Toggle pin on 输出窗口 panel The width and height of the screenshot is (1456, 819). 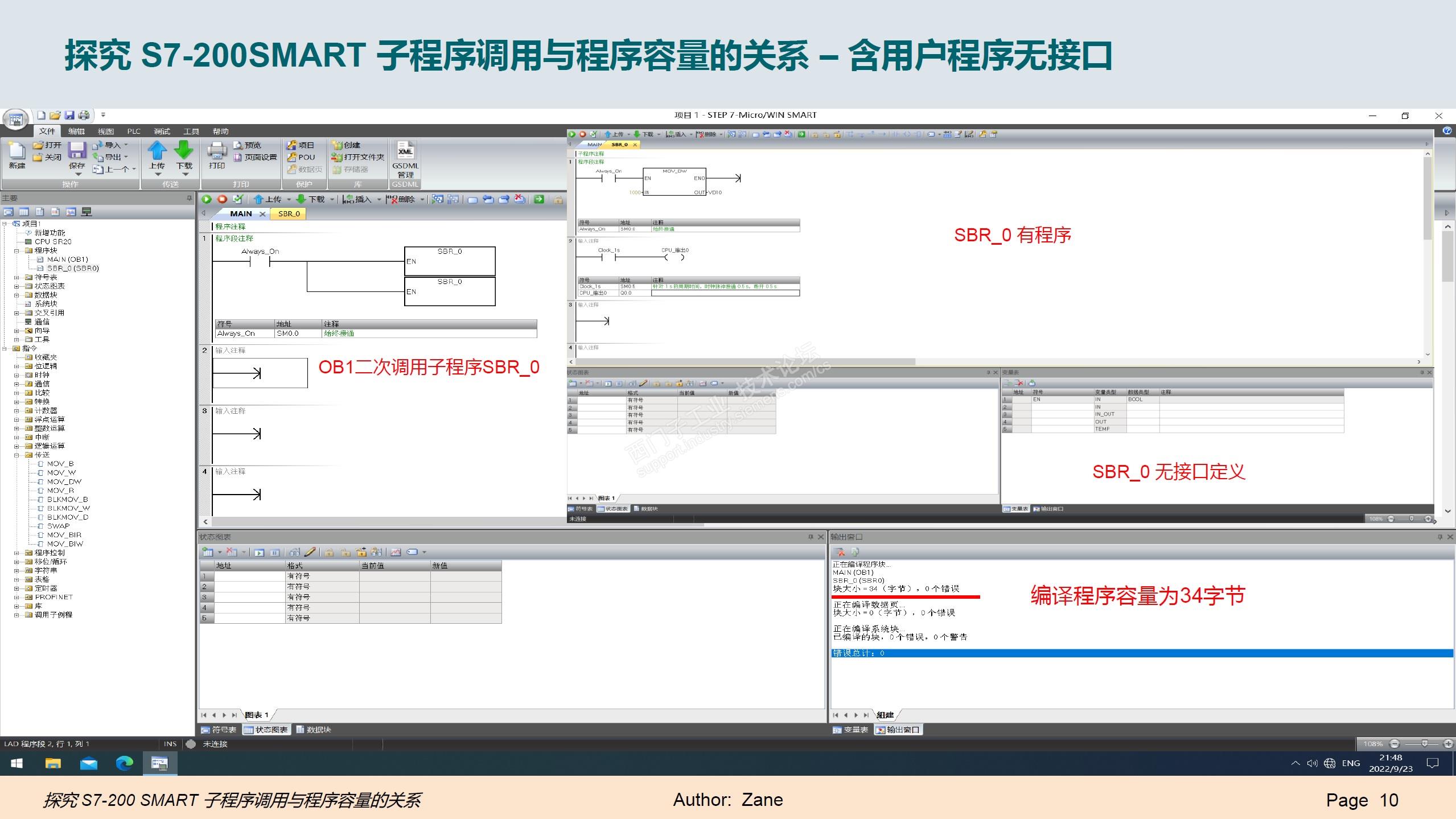(1440, 537)
